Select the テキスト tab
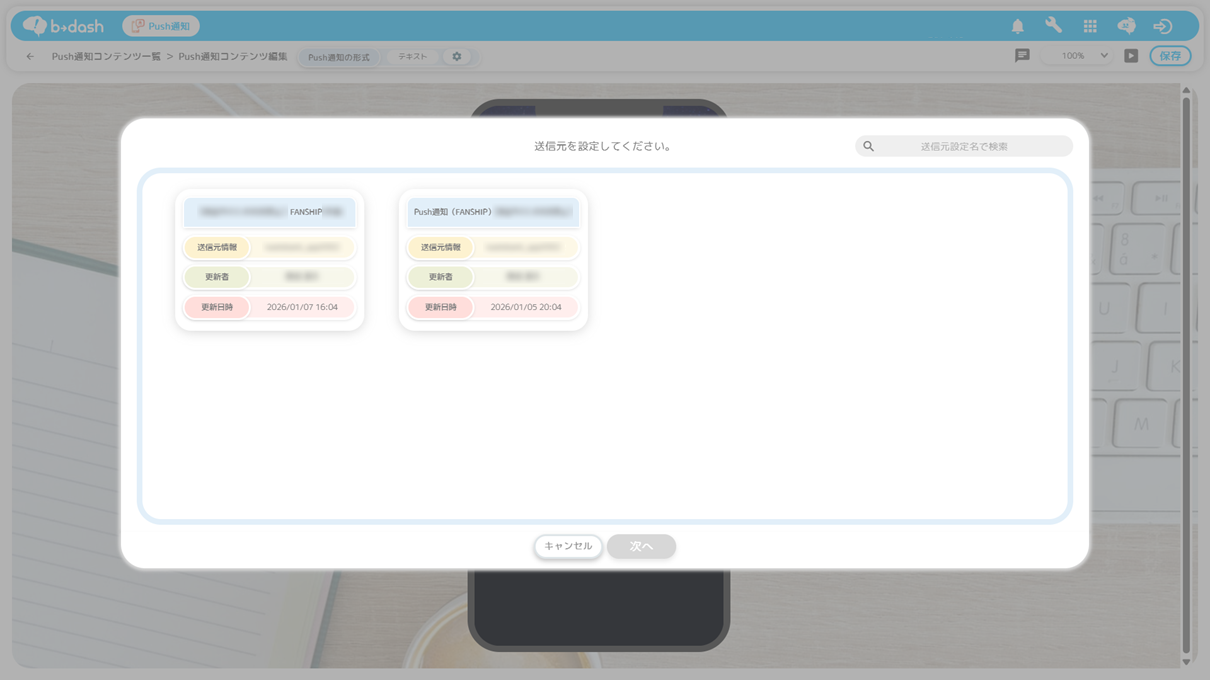This screenshot has width=1210, height=680. click(412, 57)
